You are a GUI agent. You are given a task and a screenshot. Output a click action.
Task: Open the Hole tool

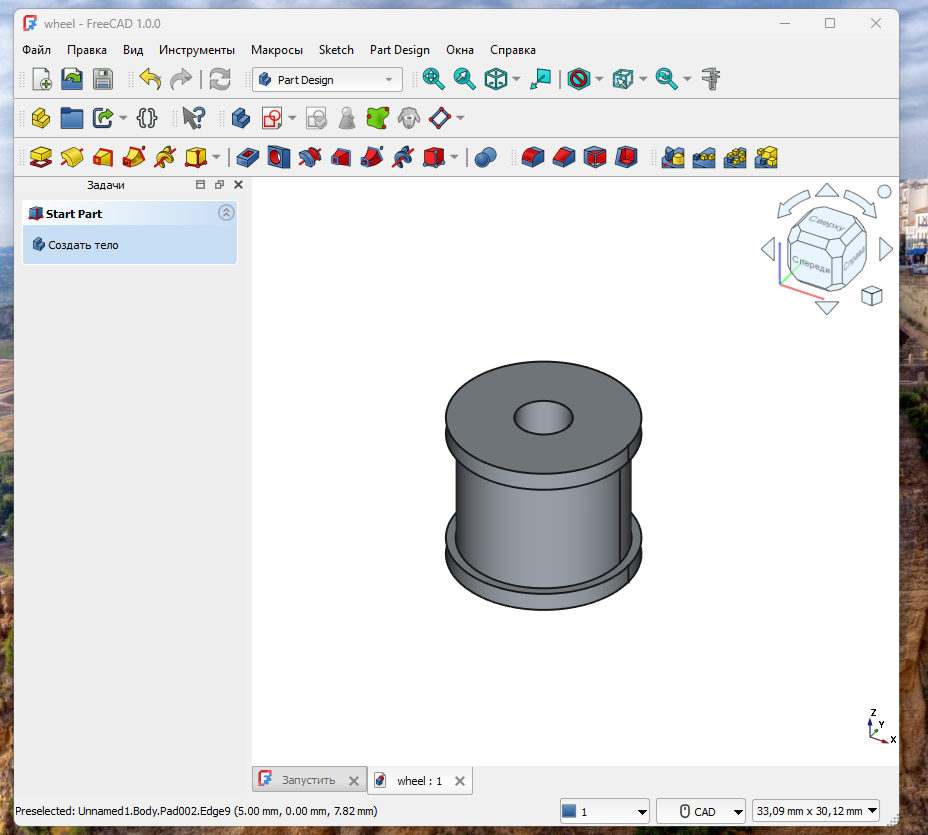click(278, 157)
